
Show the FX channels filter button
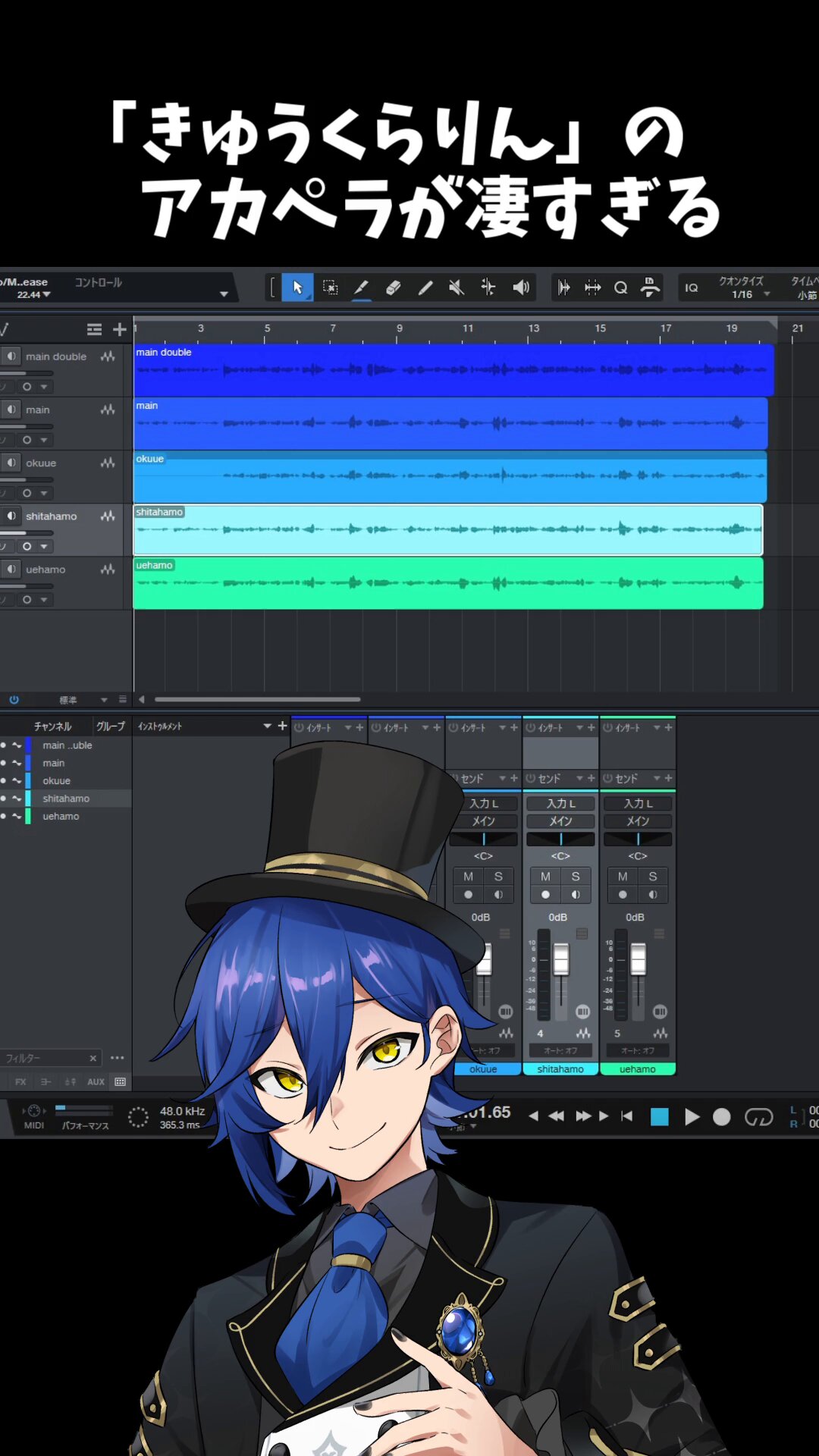click(x=20, y=1082)
